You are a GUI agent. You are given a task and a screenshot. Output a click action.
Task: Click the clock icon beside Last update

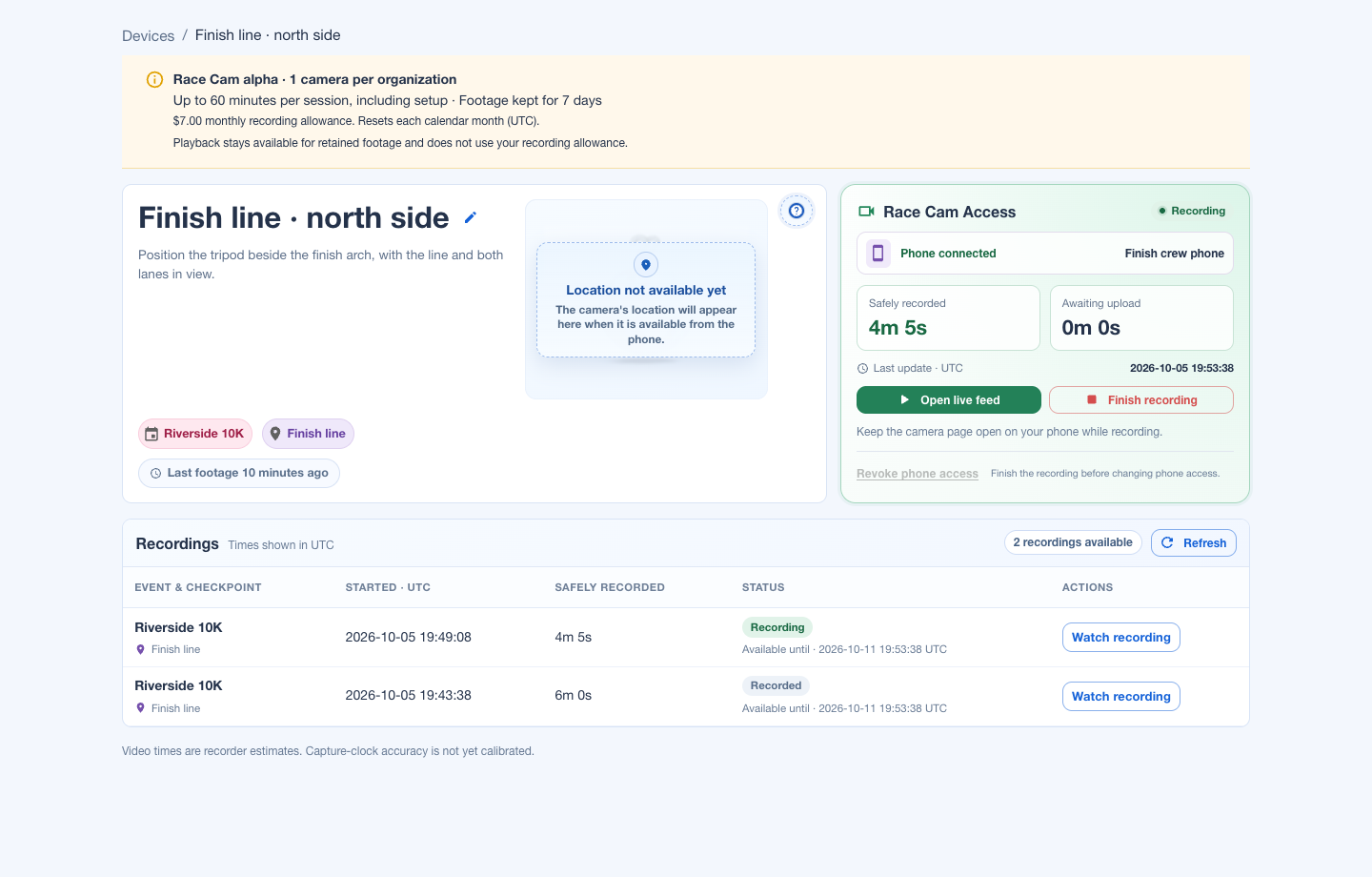[862, 369]
